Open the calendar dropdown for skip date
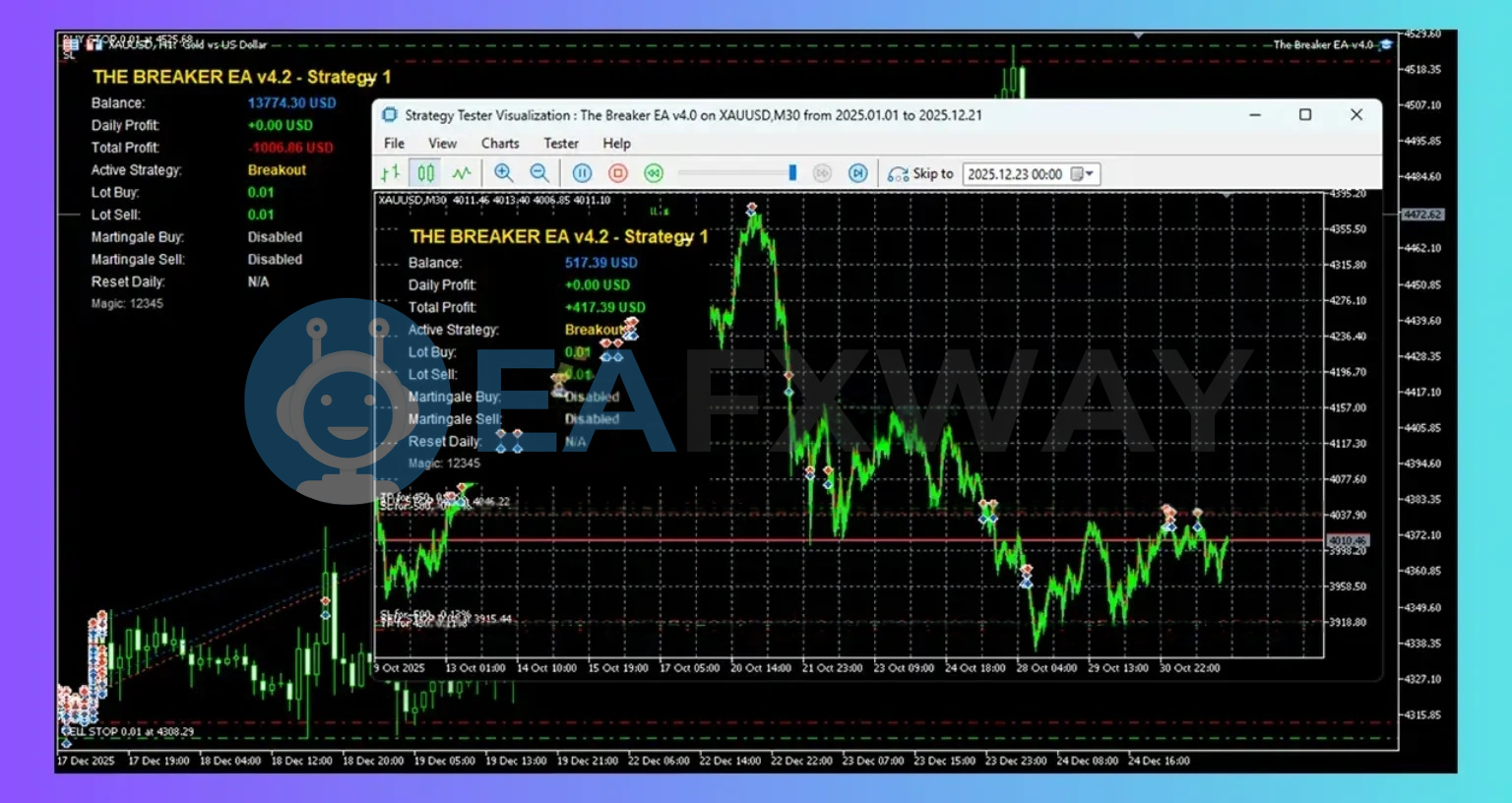1512x803 pixels. tap(1083, 174)
